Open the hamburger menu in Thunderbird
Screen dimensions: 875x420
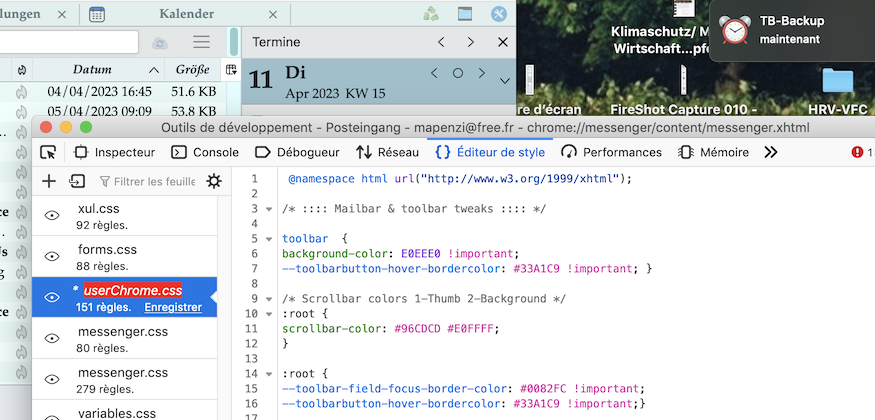tap(201, 42)
